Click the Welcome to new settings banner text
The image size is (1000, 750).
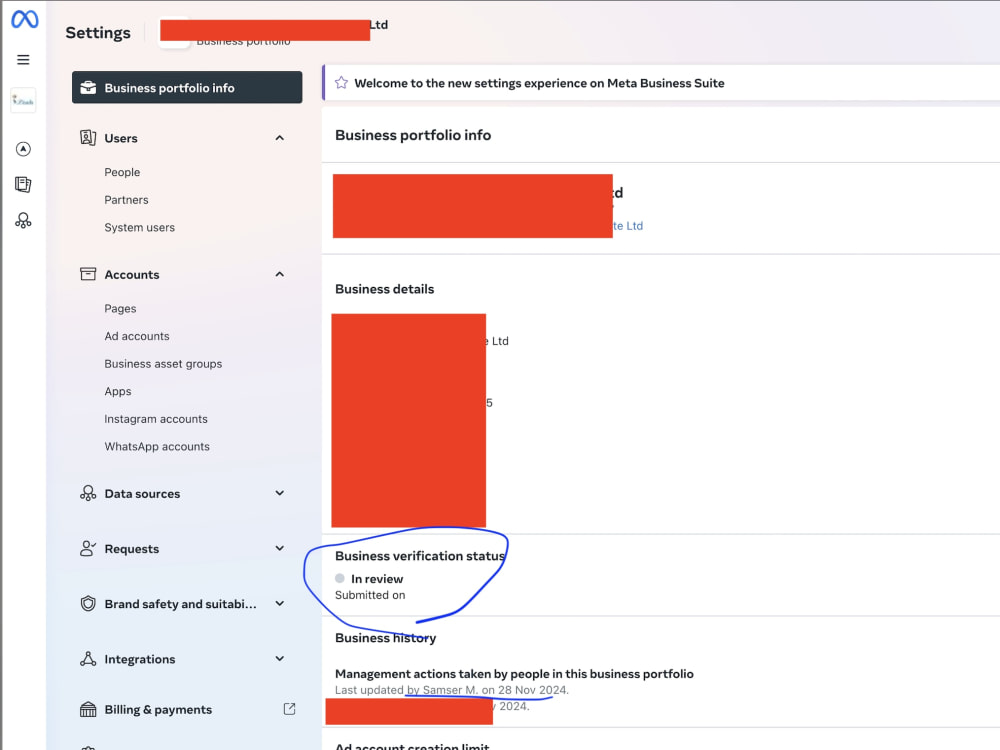pyautogui.click(x=540, y=83)
